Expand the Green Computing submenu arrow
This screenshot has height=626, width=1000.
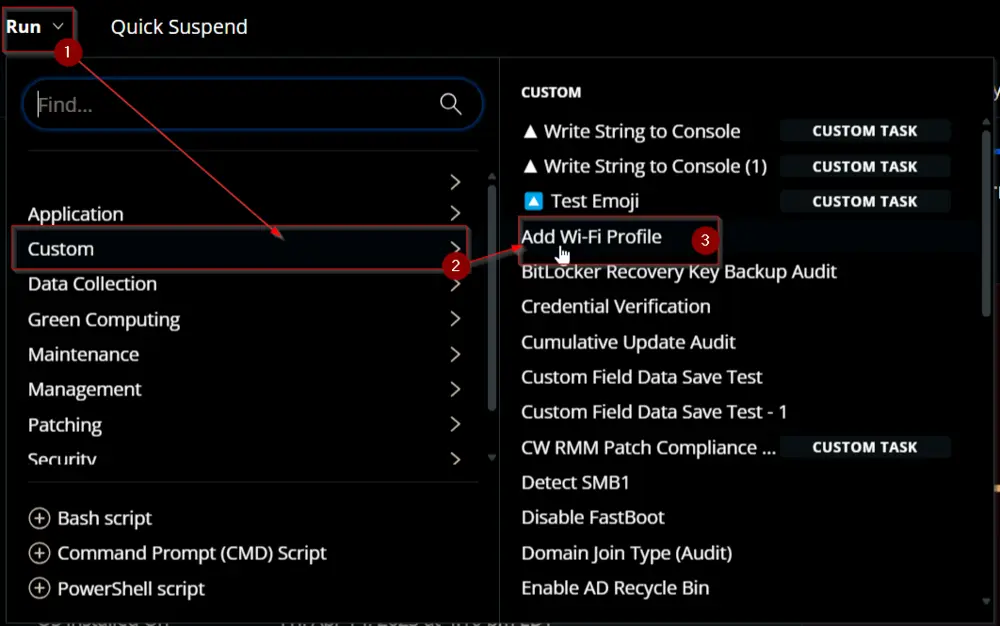[x=455, y=319]
